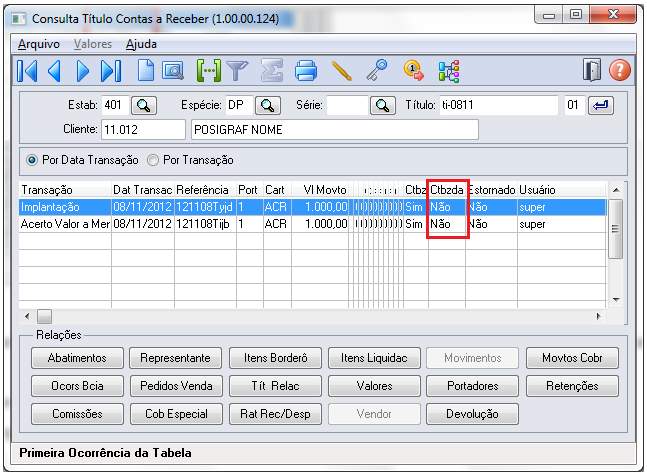This screenshot has height=475, width=647.
Task: Click the exit door icon
Action: tap(592, 70)
